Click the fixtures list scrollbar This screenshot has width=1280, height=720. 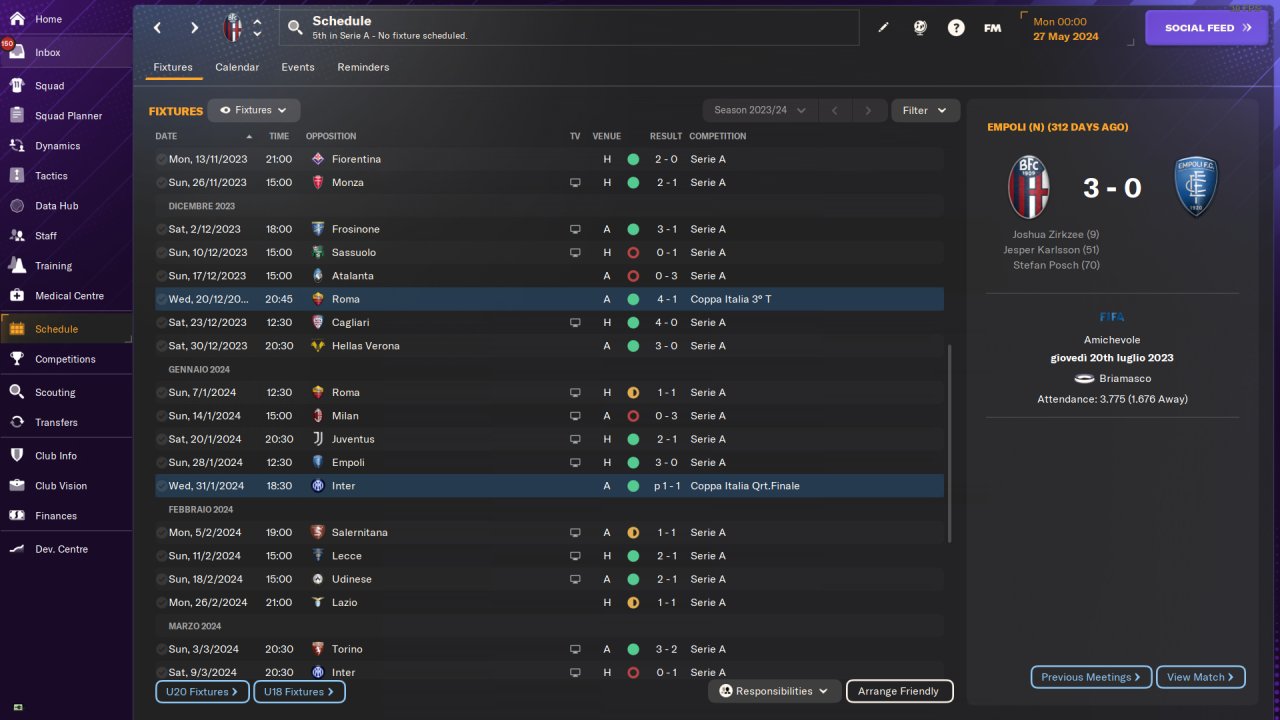pos(949,444)
